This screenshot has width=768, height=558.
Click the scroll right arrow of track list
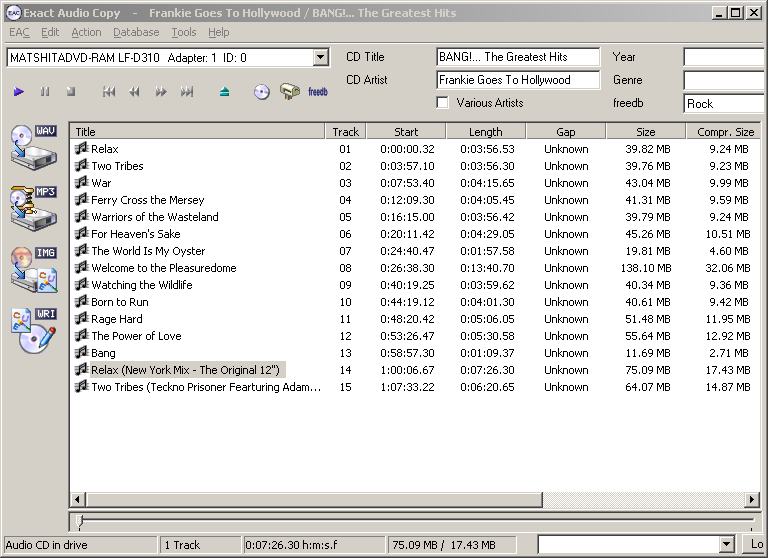pos(752,500)
